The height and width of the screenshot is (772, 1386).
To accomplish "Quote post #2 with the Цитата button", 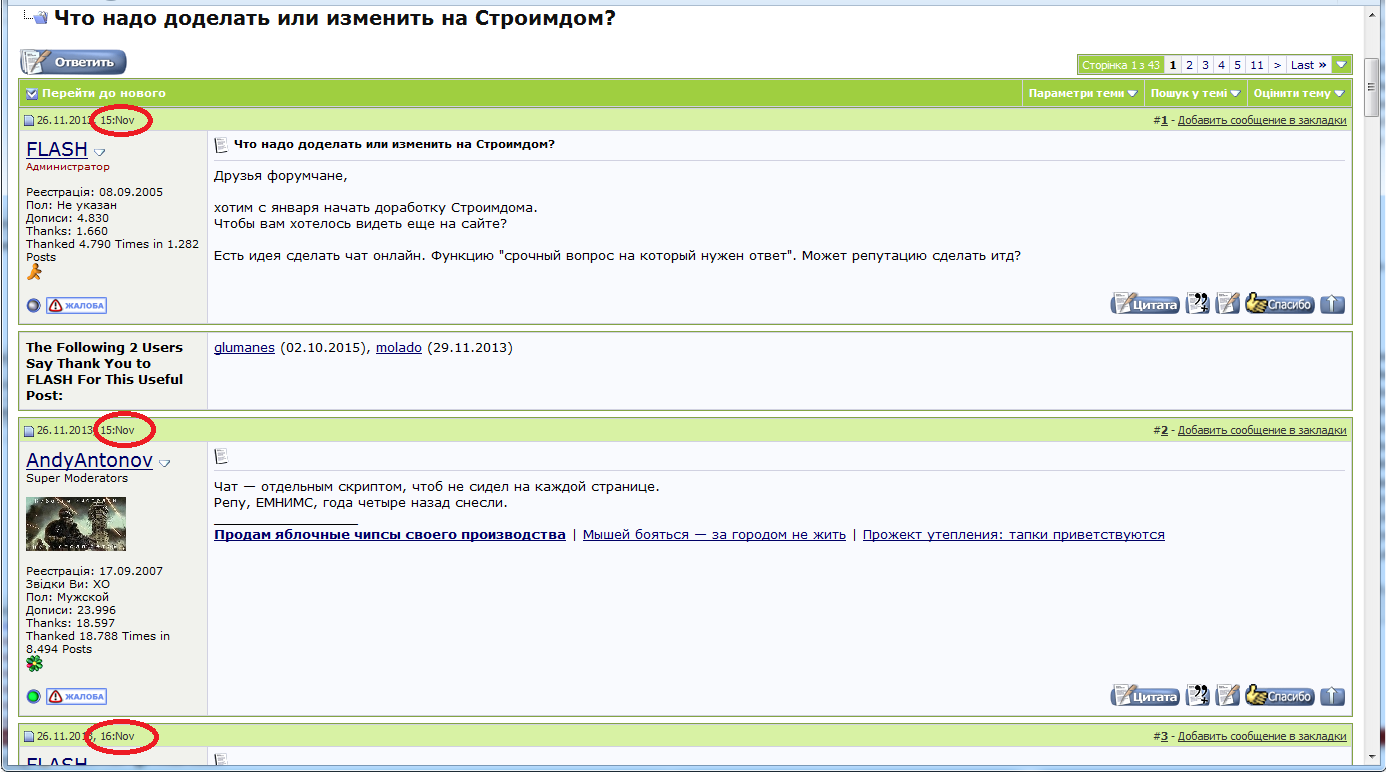I will point(1145,696).
